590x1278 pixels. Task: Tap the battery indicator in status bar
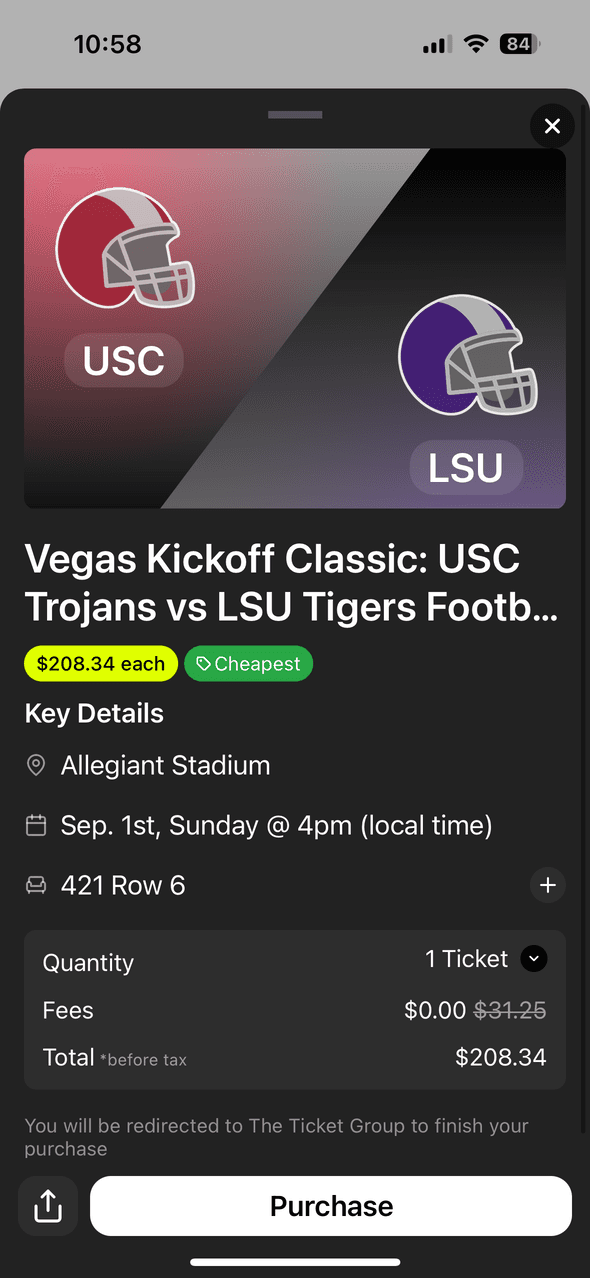pyautogui.click(x=520, y=44)
